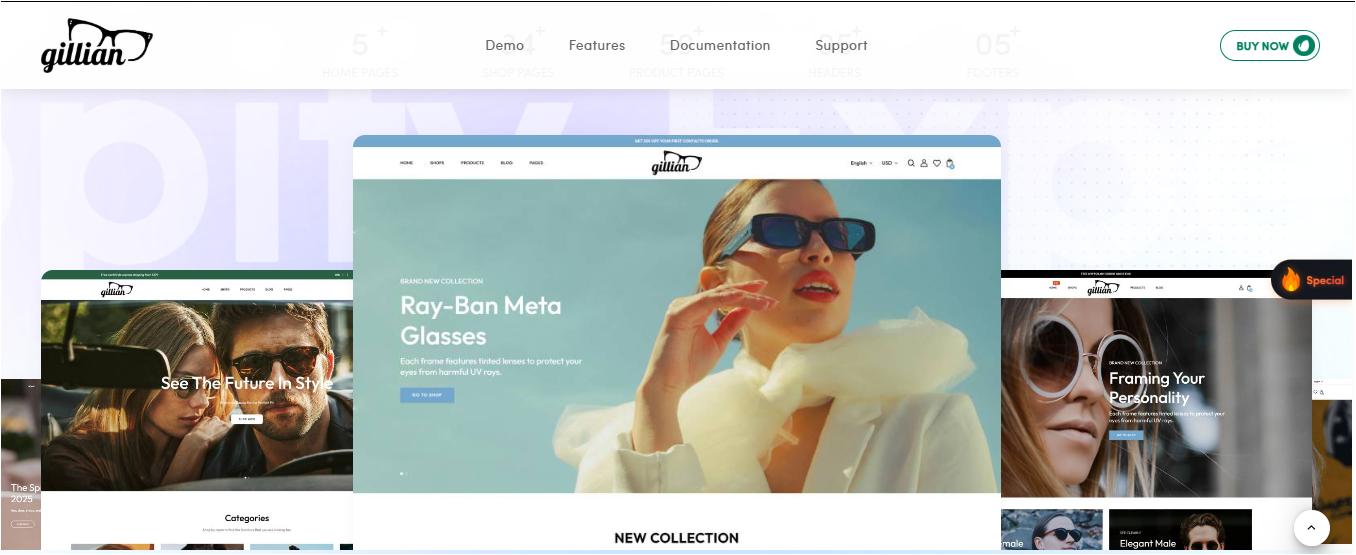
Task: Select PRODUCTS in the center demo menu
Action: coord(472,163)
